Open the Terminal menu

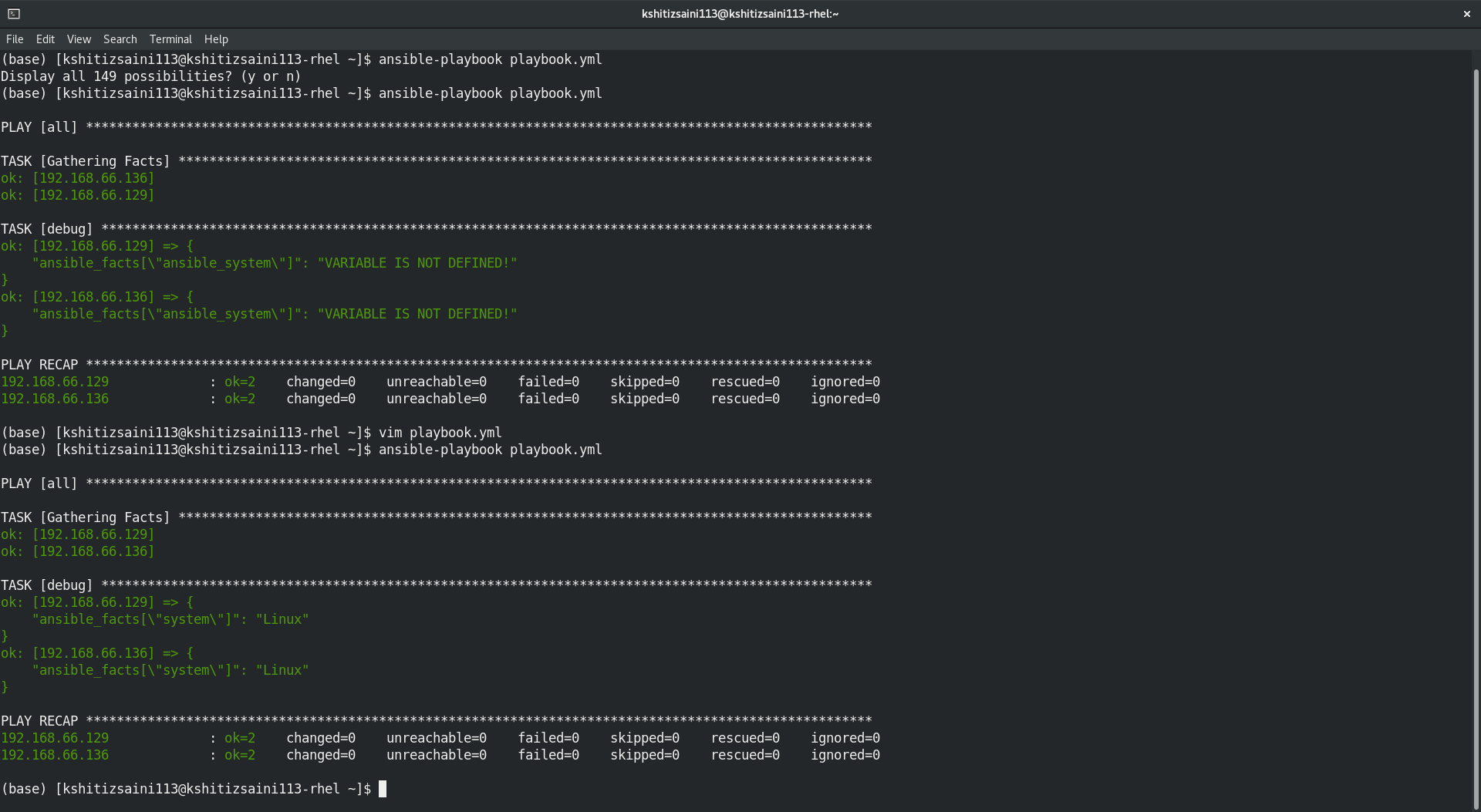click(170, 39)
